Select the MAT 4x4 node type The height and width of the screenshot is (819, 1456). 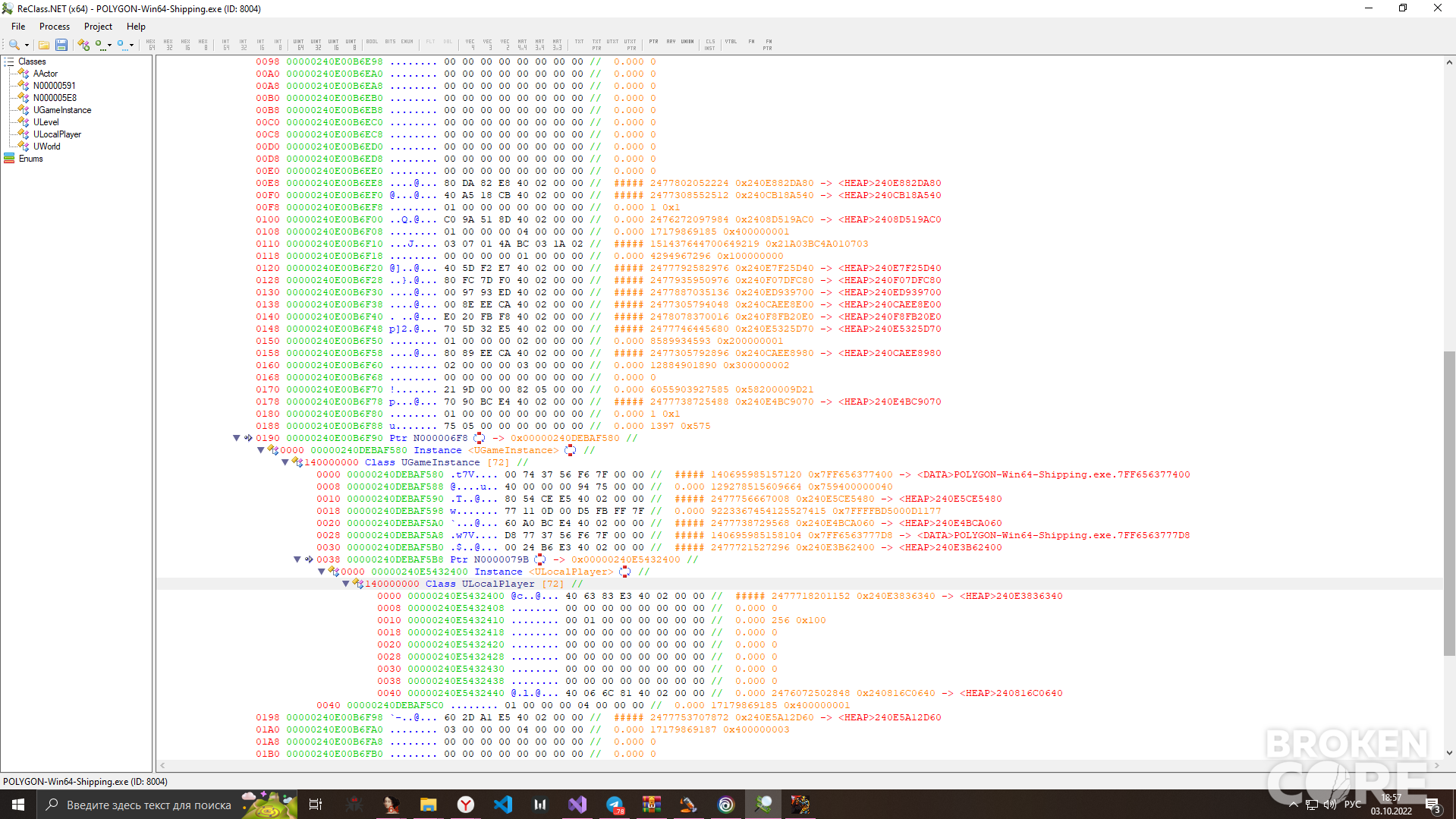click(x=523, y=46)
